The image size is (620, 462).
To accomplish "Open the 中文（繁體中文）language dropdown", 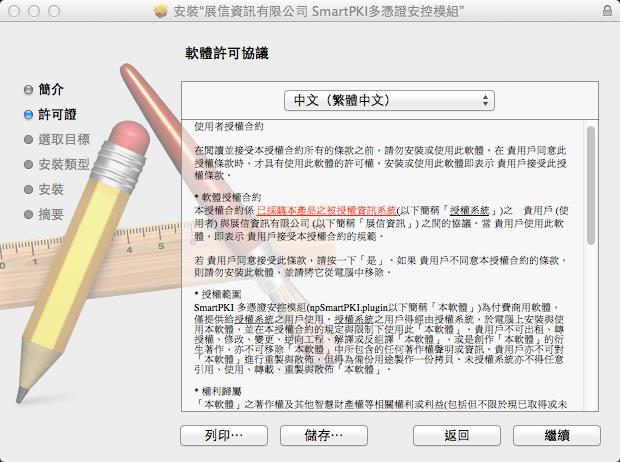I will pos(389,100).
